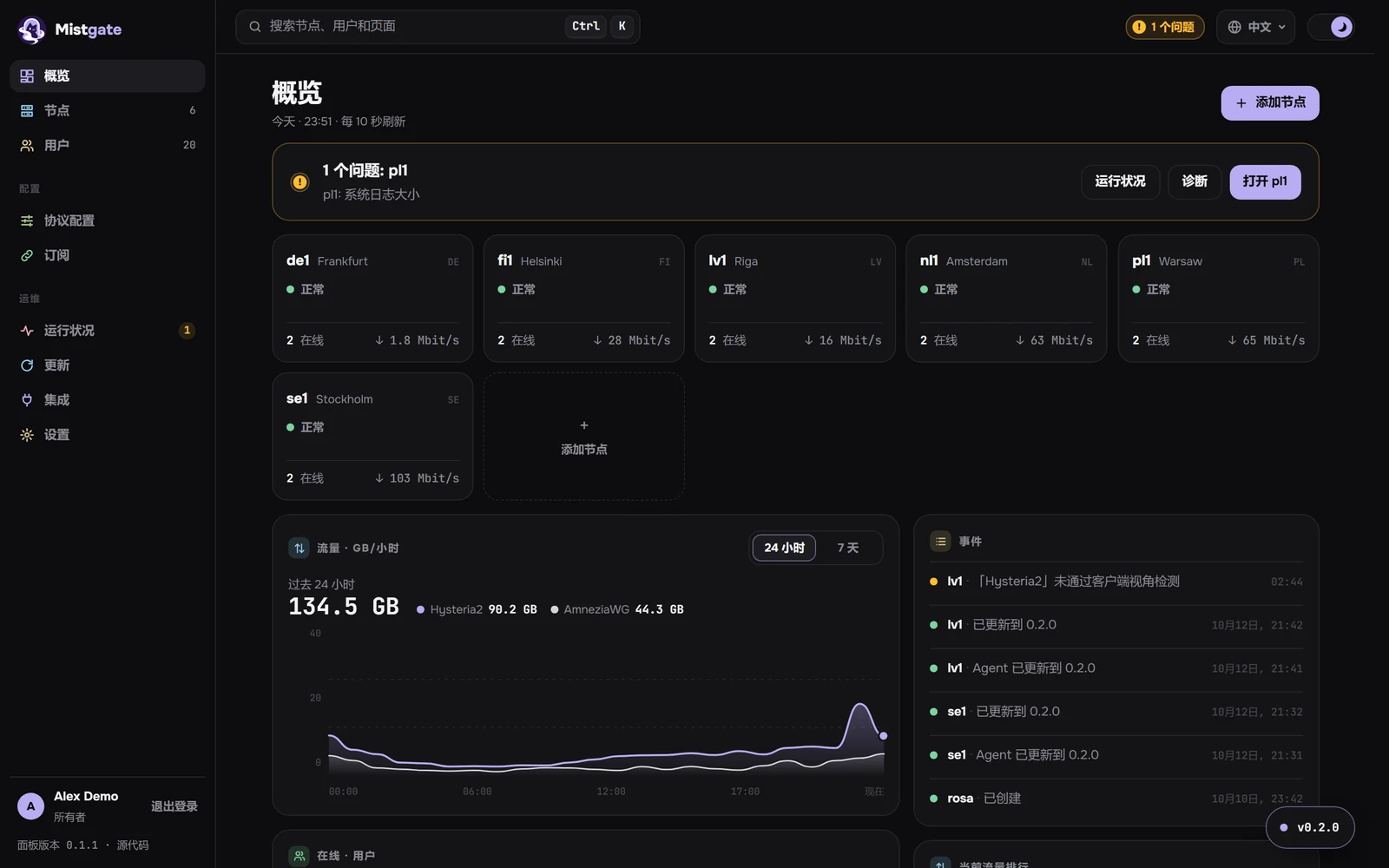Click the 集成 plug icon in sidebar
Image resolution: width=1389 pixels, height=868 pixels.
27,400
